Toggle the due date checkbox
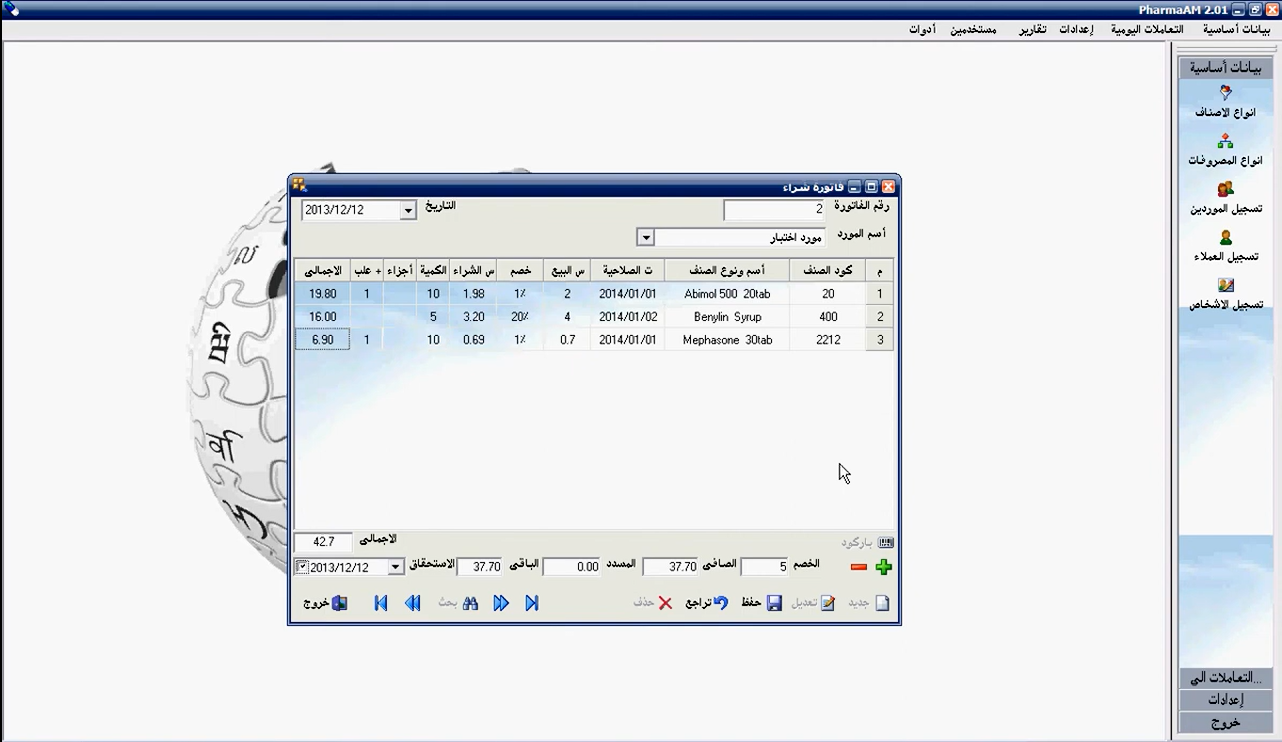Screen dimensions: 1282x742 302,567
